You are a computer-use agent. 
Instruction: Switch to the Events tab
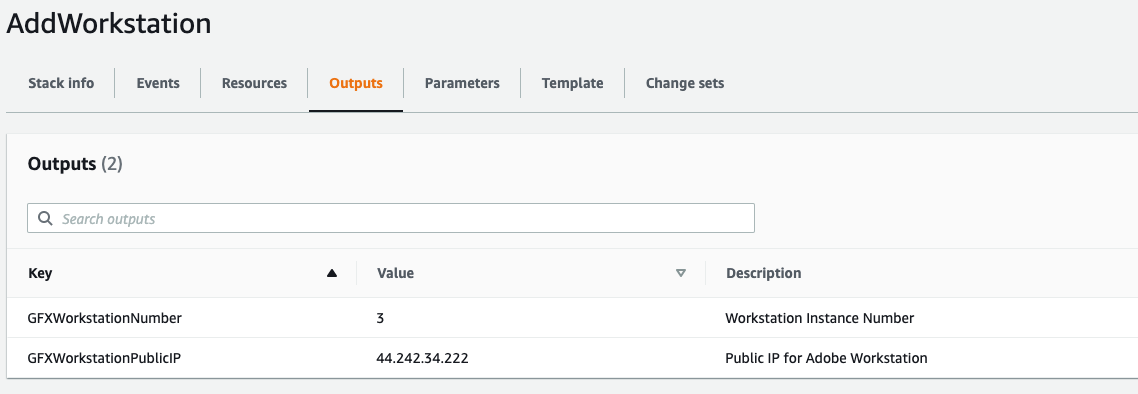coord(157,83)
